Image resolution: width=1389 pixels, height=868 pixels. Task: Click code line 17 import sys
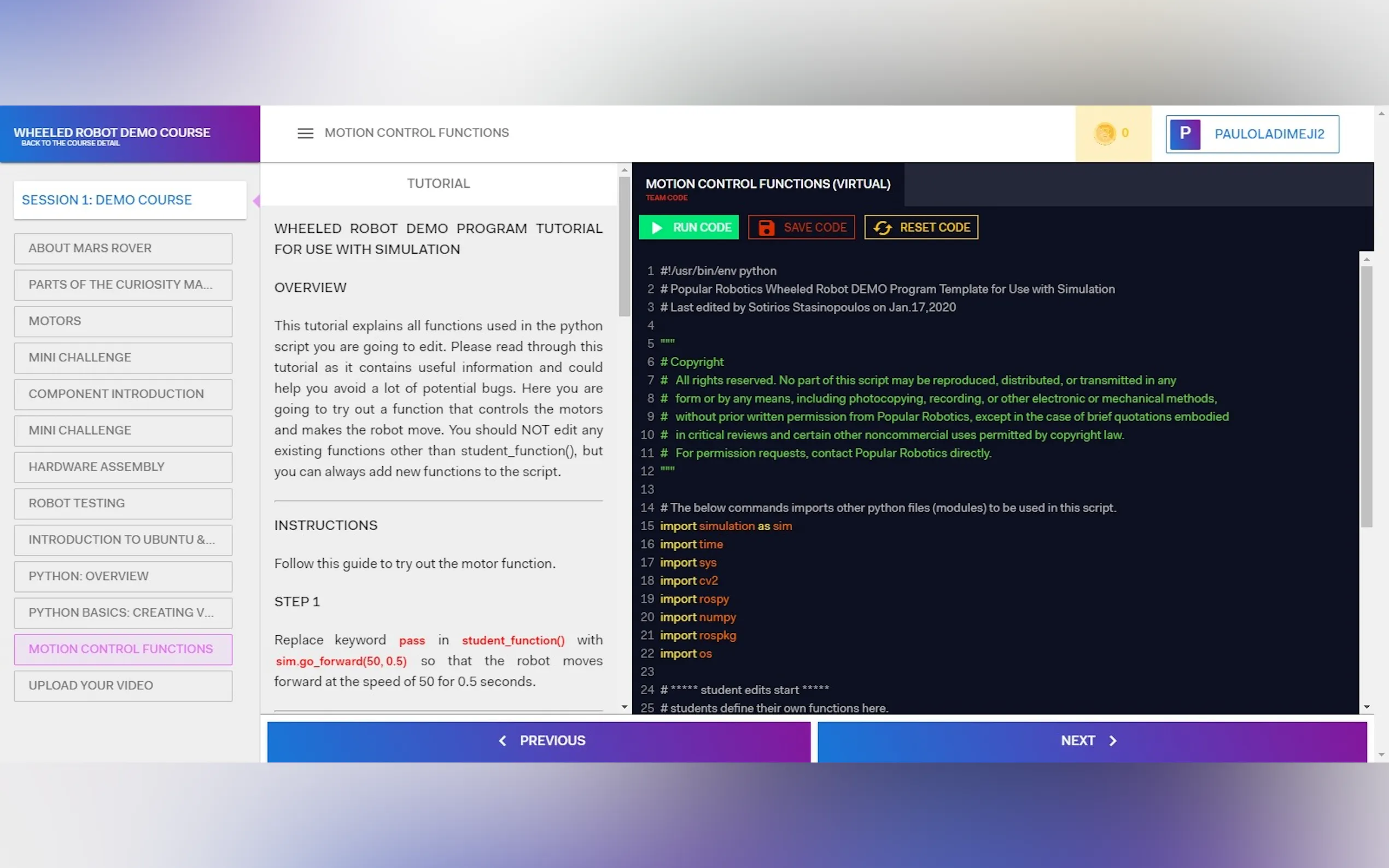(x=688, y=562)
